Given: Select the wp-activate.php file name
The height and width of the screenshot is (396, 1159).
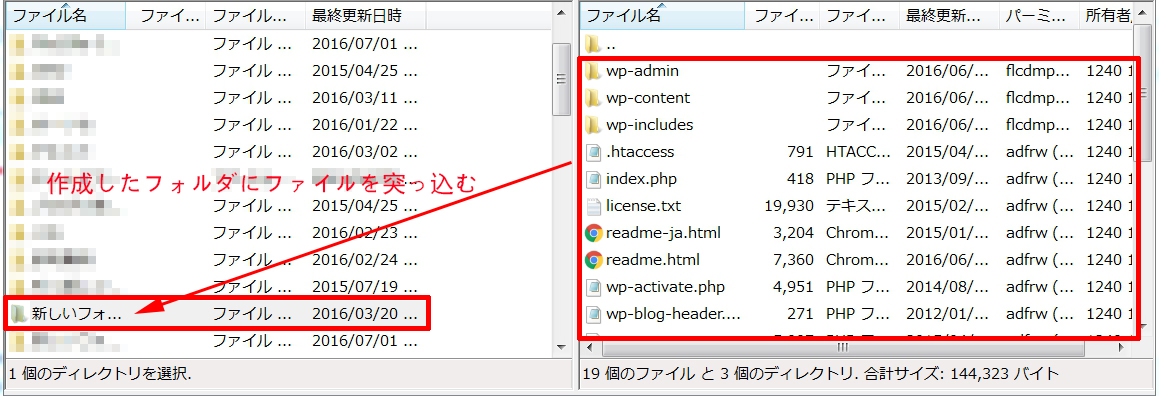Looking at the screenshot, I should click(664, 287).
